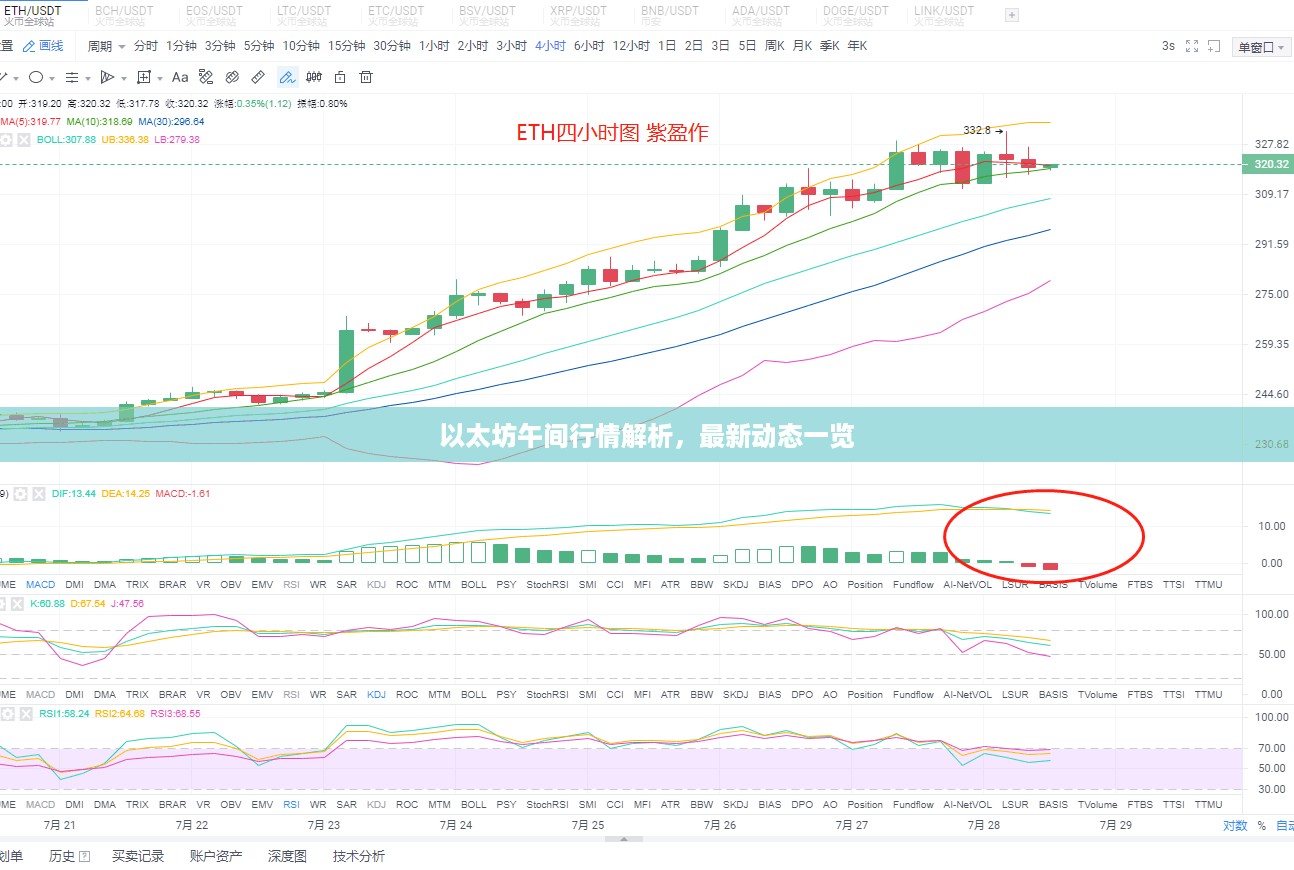The width and height of the screenshot is (1294, 870).
Task: Switch to the DOGE/USDT tab
Action: pyautogui.click(x=855, y=15)
